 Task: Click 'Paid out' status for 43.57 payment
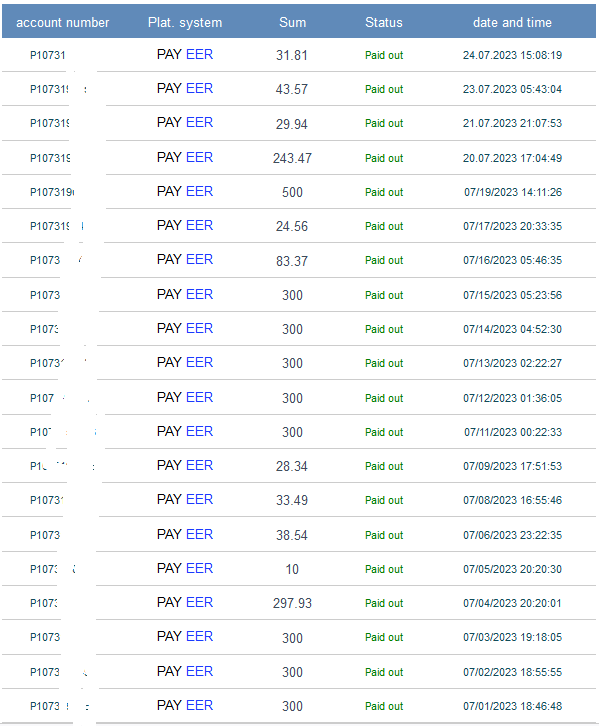(x=384, y=89)
